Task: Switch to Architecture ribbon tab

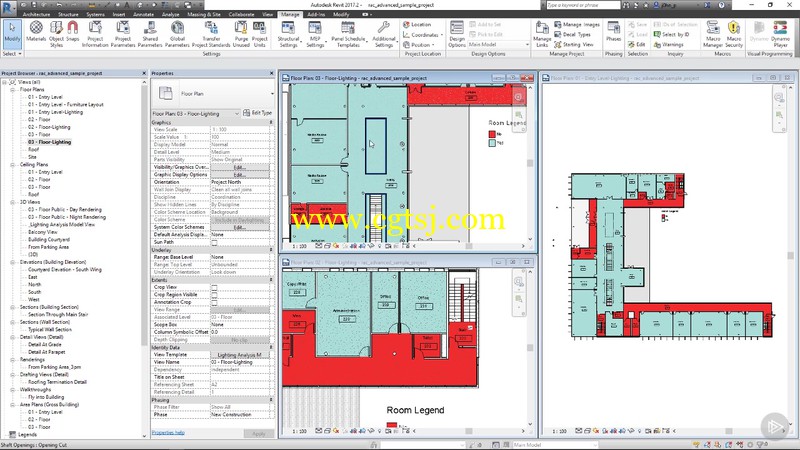Action: point(37,14)
